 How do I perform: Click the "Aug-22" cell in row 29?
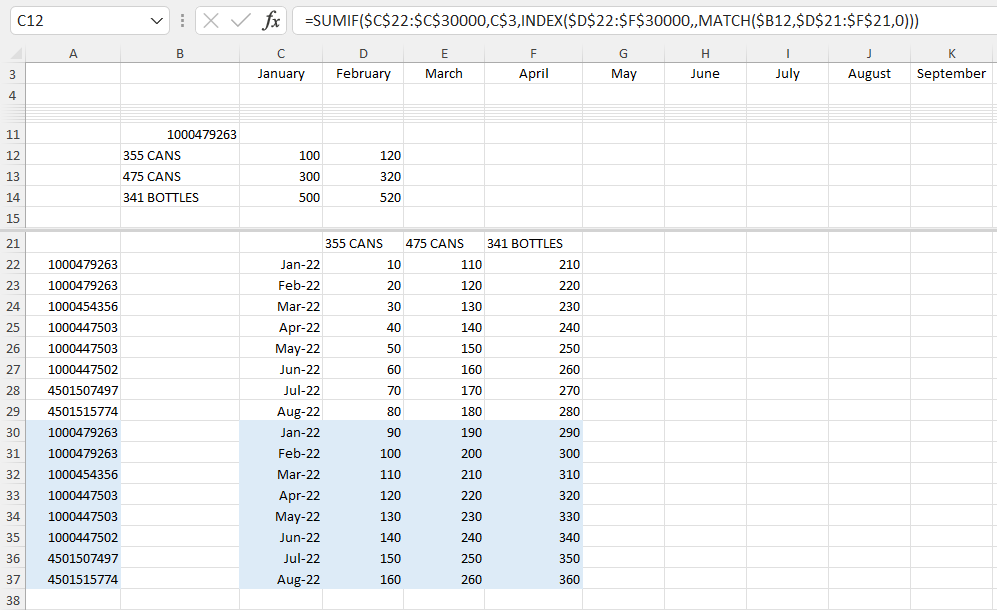[281, 411]
